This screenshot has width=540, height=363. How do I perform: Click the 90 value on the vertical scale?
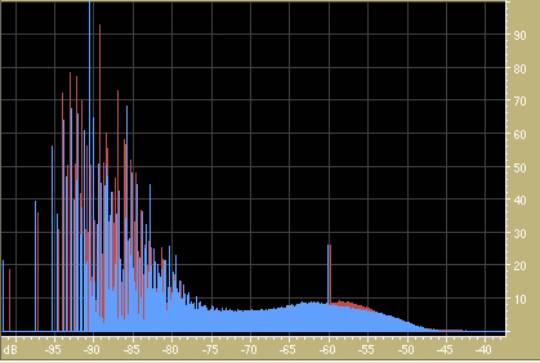519,35
